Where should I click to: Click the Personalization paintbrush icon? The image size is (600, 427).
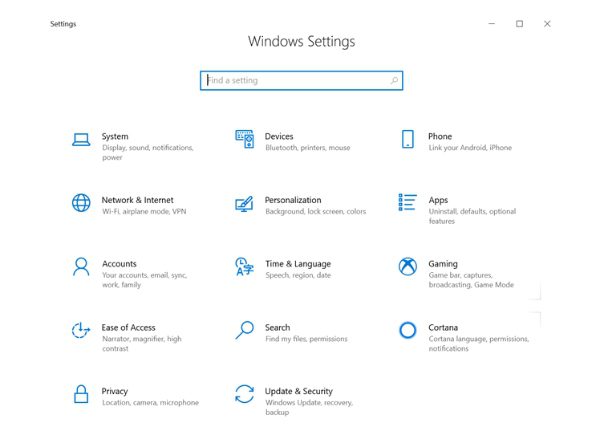[x=244, y=204]
